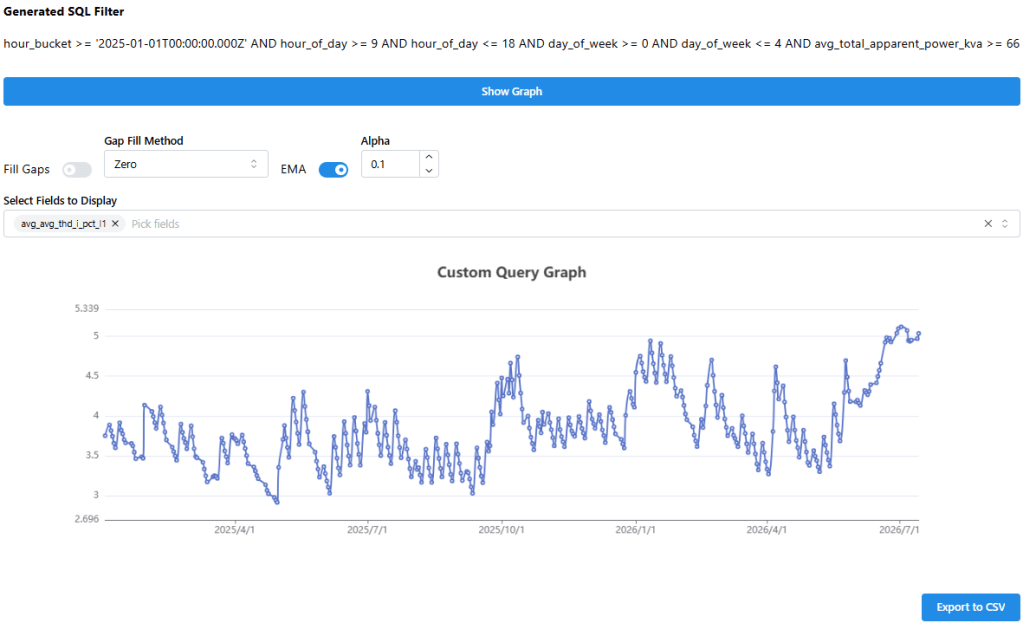Image resolution: width=1023 pixels, height=623 pixels.
Task: Export chart data with Export to CSV
Action: (971, 607)
